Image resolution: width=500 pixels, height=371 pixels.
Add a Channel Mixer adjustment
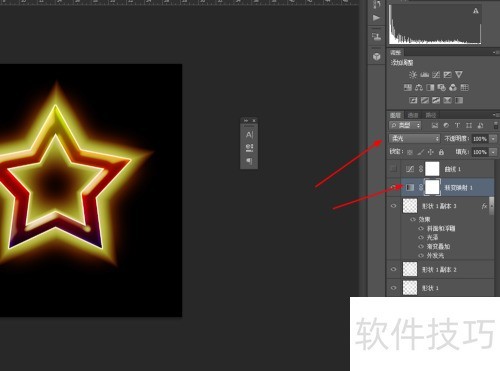[x=453, y=88]
